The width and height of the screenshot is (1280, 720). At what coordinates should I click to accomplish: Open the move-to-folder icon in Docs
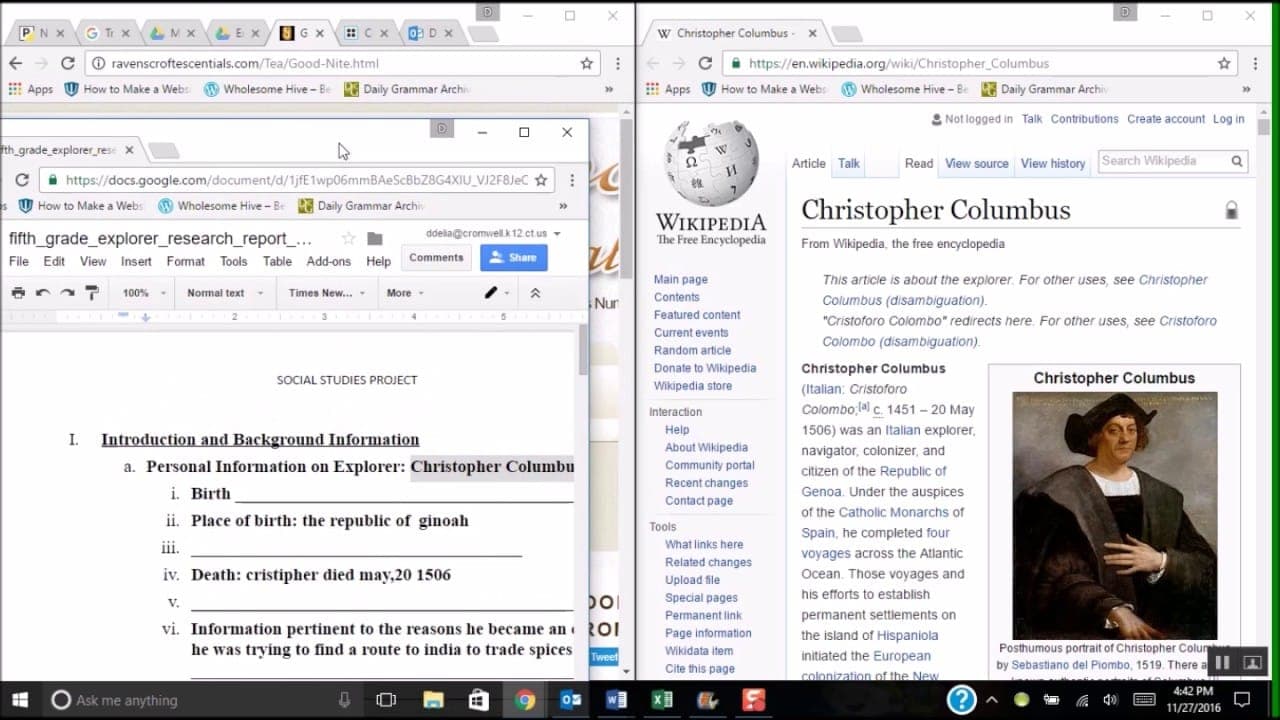coord(374,239)
